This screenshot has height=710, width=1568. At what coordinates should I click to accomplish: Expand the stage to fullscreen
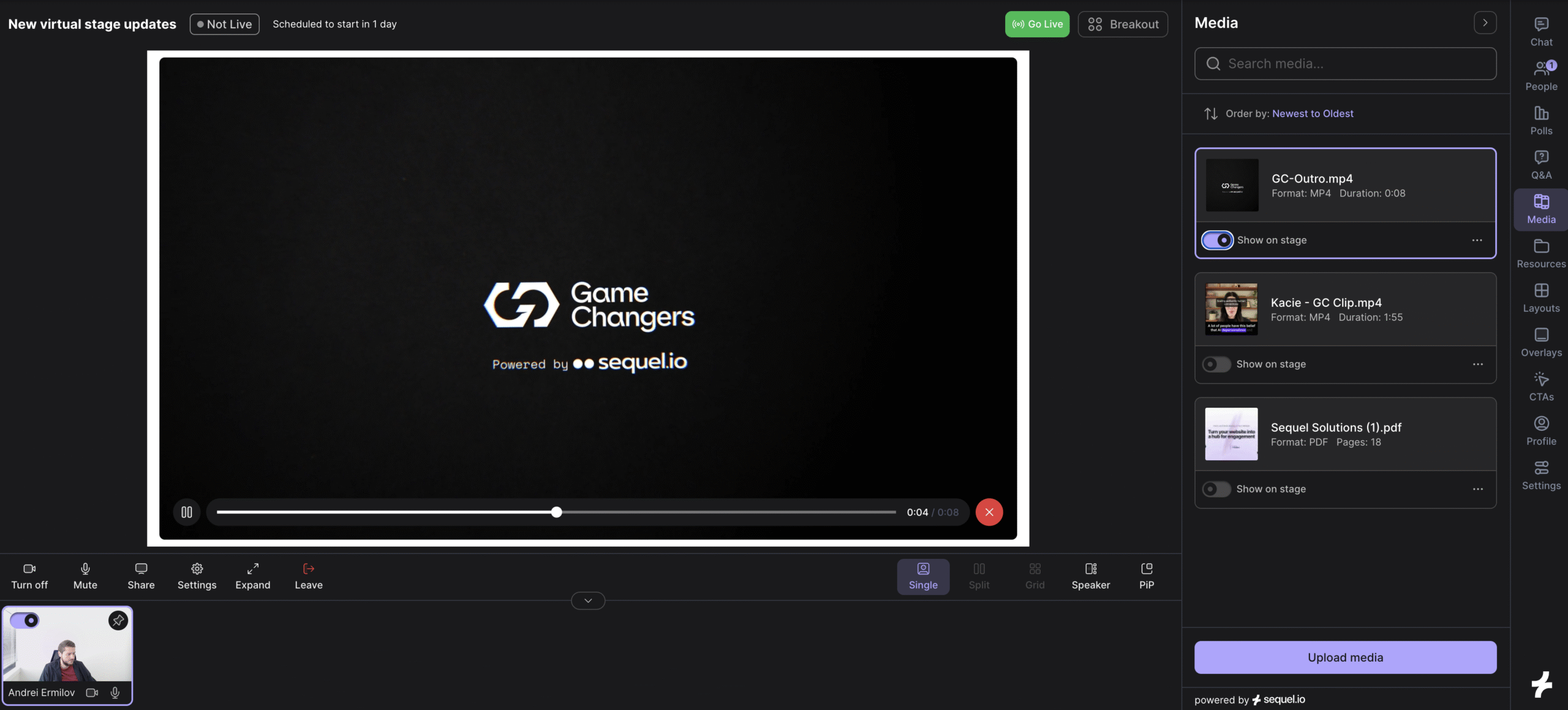click(x=252, y=576)
